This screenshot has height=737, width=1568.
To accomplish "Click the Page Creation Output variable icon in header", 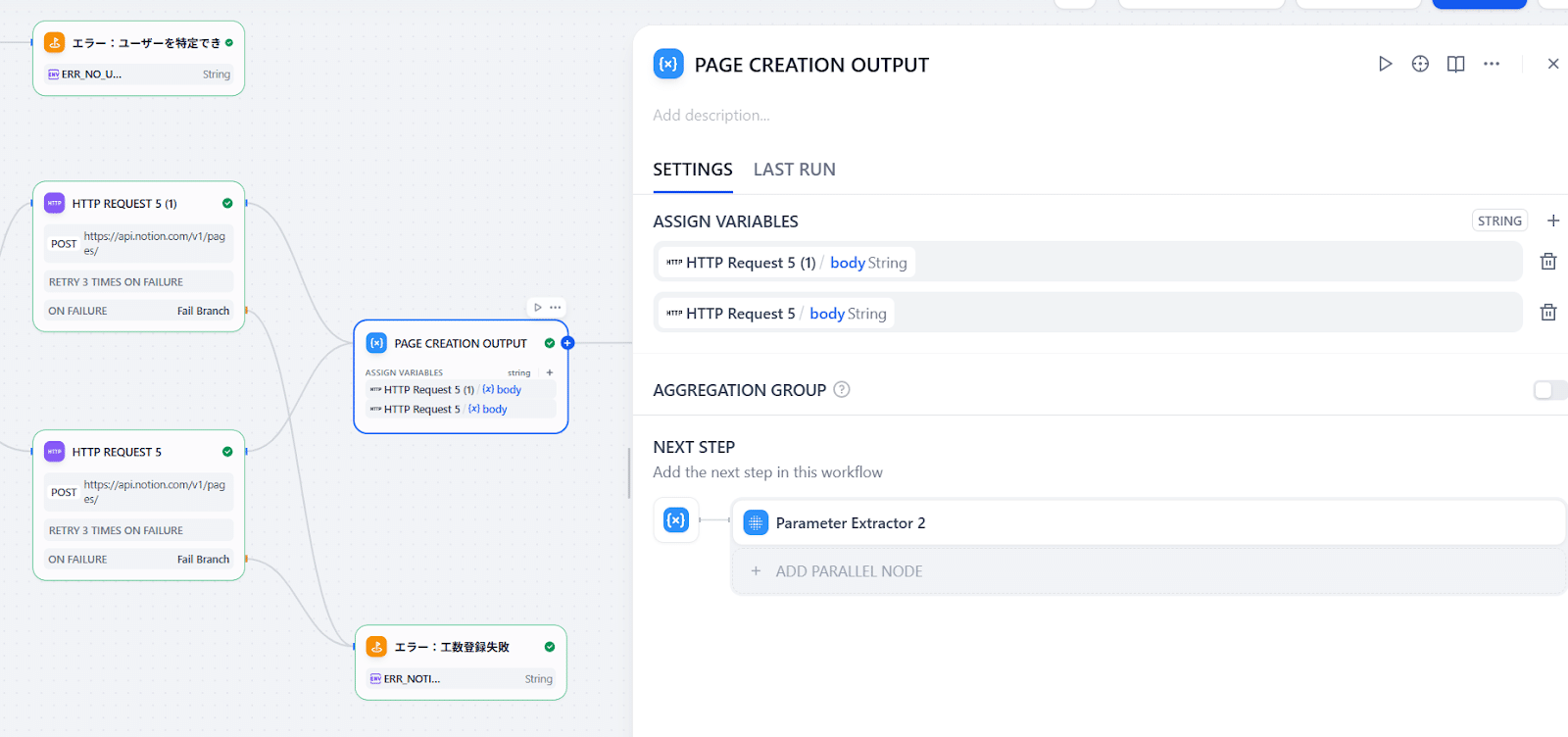I will (x=668, y=64).
